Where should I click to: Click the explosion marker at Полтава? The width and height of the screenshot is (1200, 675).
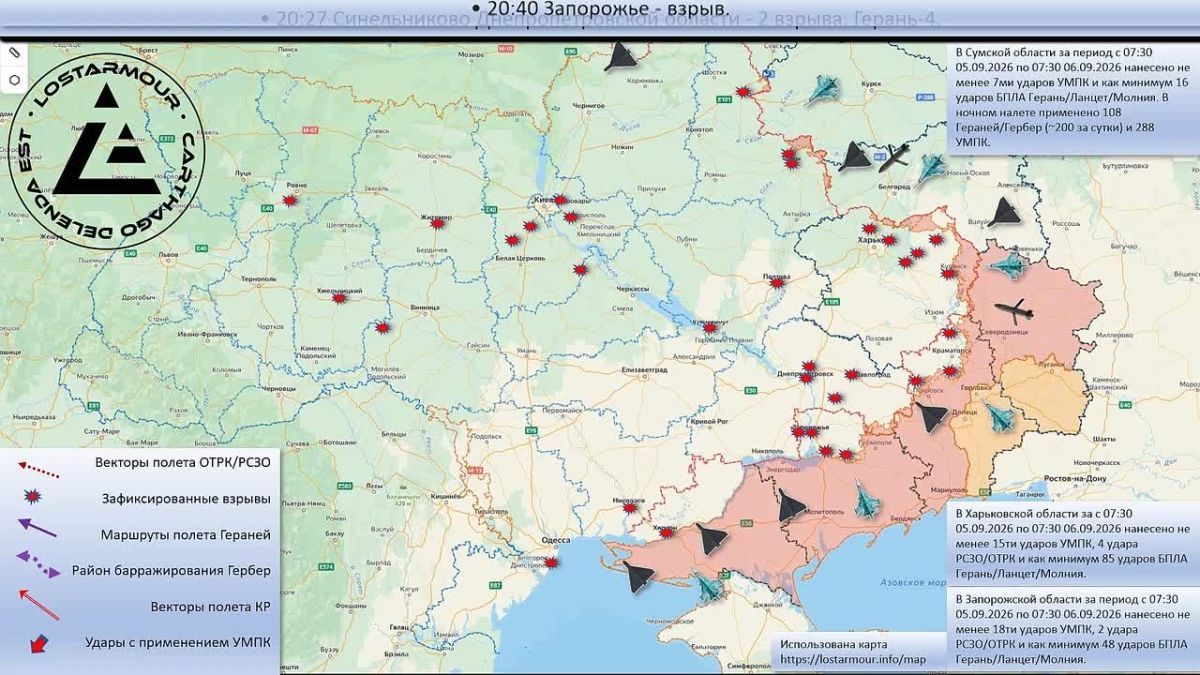777,283
